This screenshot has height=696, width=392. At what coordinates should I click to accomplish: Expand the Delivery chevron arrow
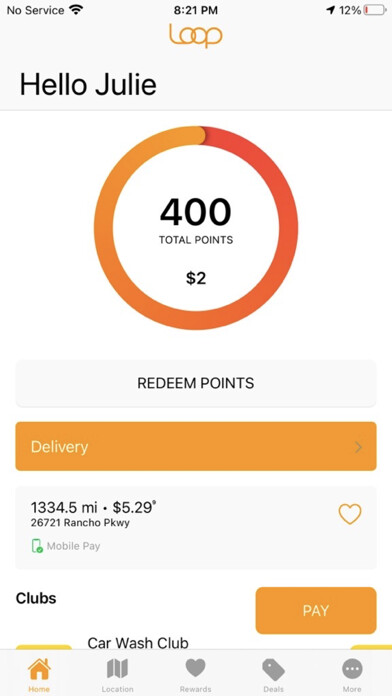click(x=359, y=447)
